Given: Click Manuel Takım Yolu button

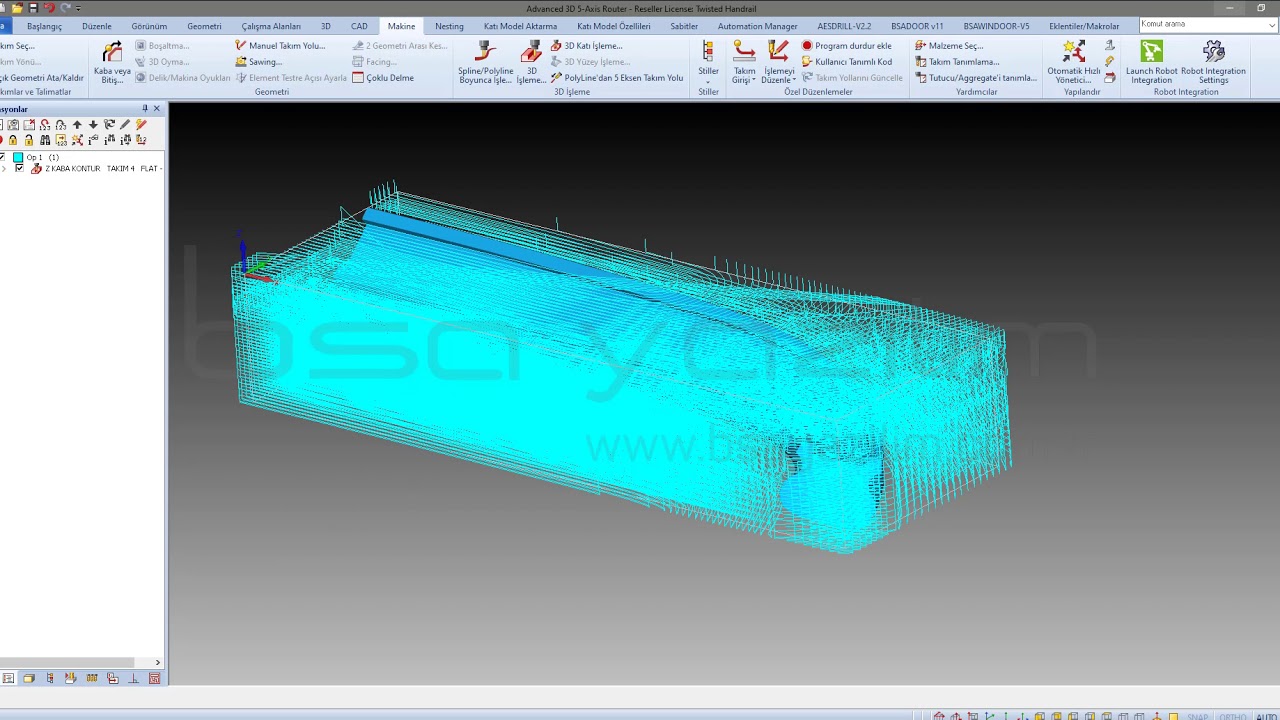Looking at the screenshot, I should coord(280,46).
